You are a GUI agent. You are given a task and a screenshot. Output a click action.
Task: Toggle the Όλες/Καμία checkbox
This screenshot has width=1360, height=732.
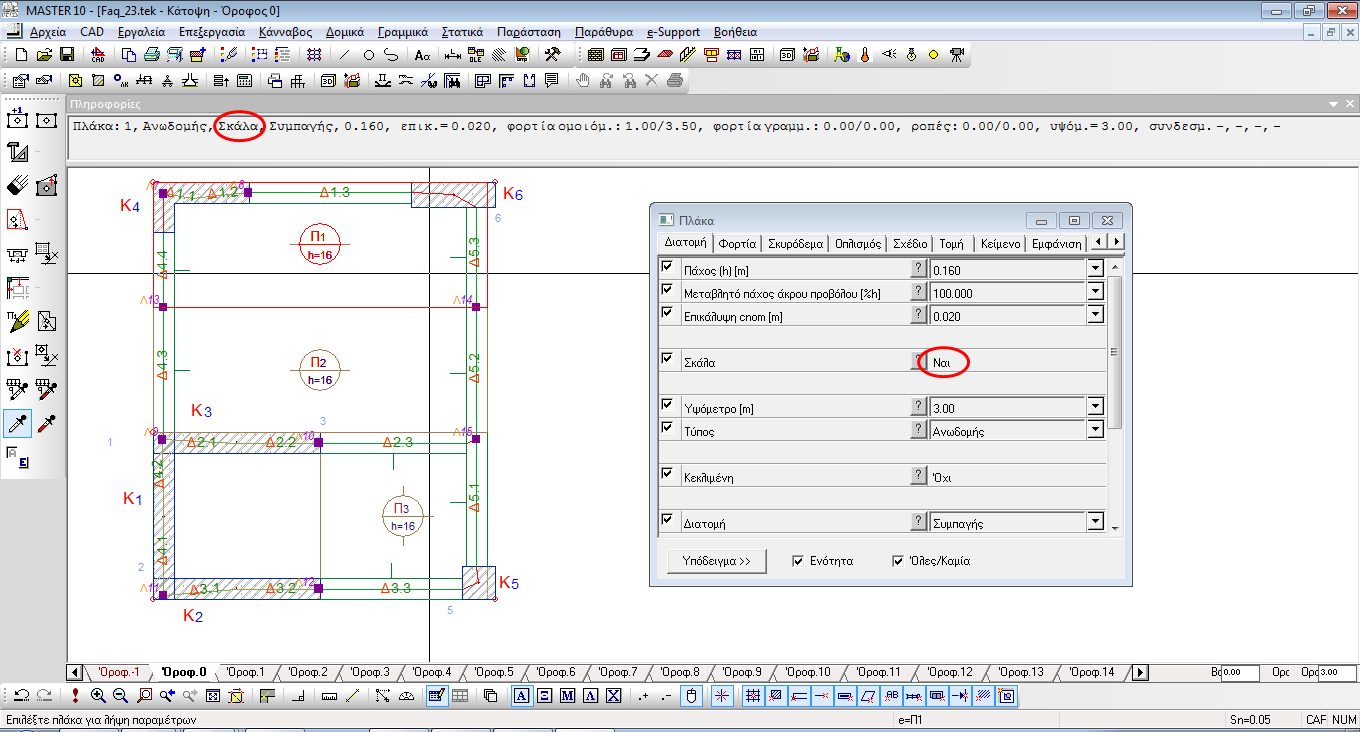click(x=898, y=561)
